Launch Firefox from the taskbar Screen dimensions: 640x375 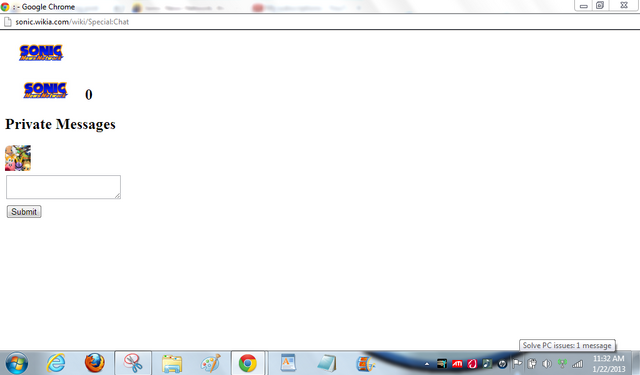click(x=94, y=363)
